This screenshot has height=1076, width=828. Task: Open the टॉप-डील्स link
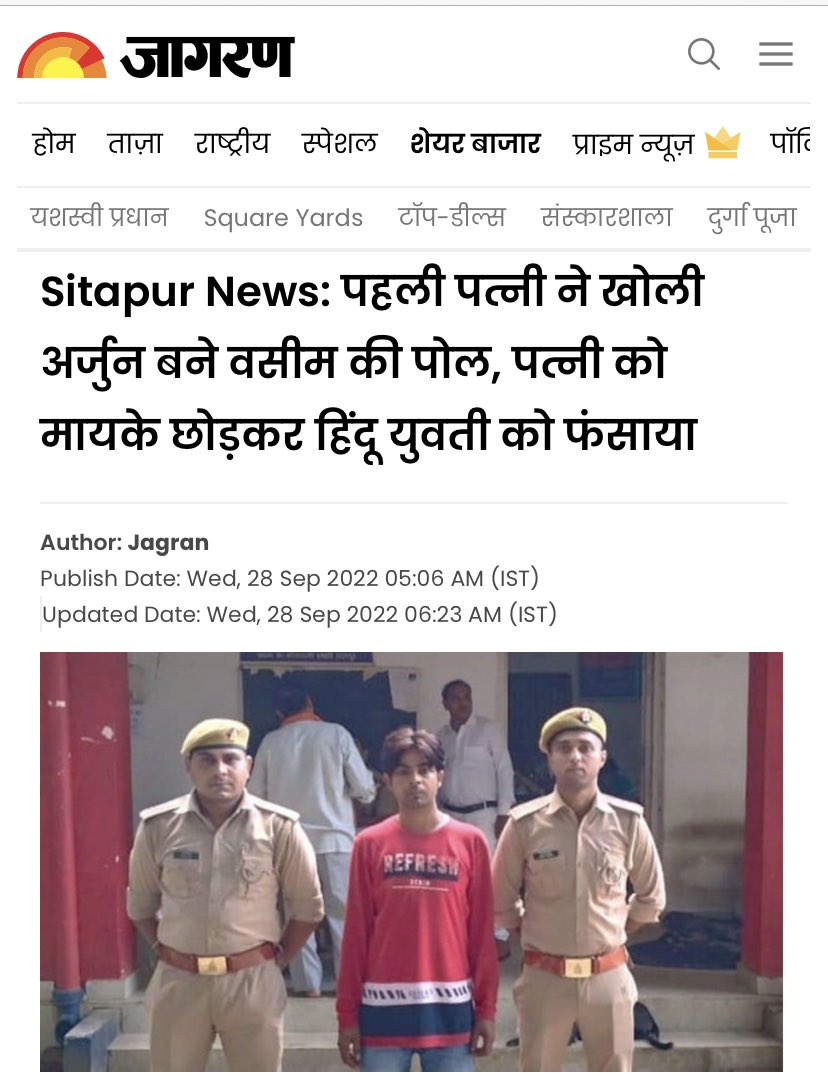(451, 217)
